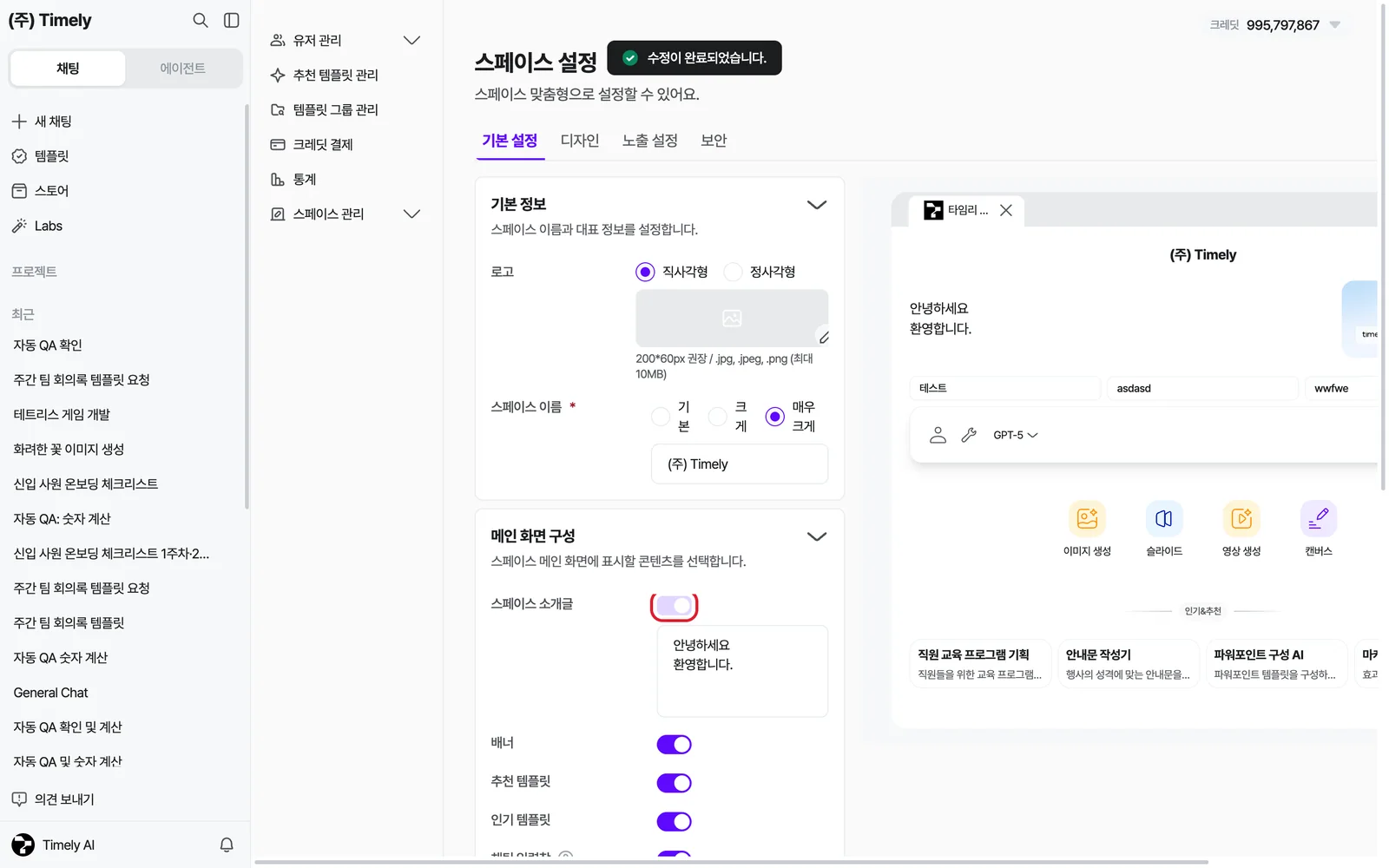Toggle the 배너 switch
The width and height of the screenshot is (1389, 868).
[x=675, y=745]
